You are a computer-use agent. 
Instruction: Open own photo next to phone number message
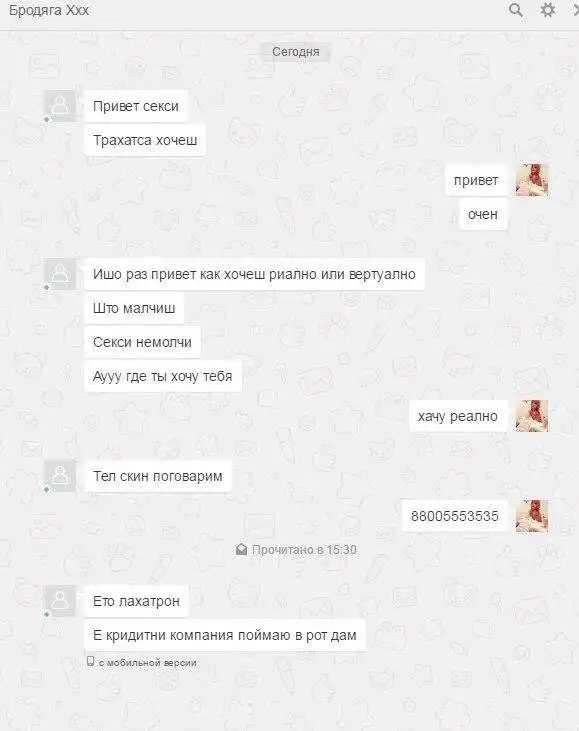(532, 516)
